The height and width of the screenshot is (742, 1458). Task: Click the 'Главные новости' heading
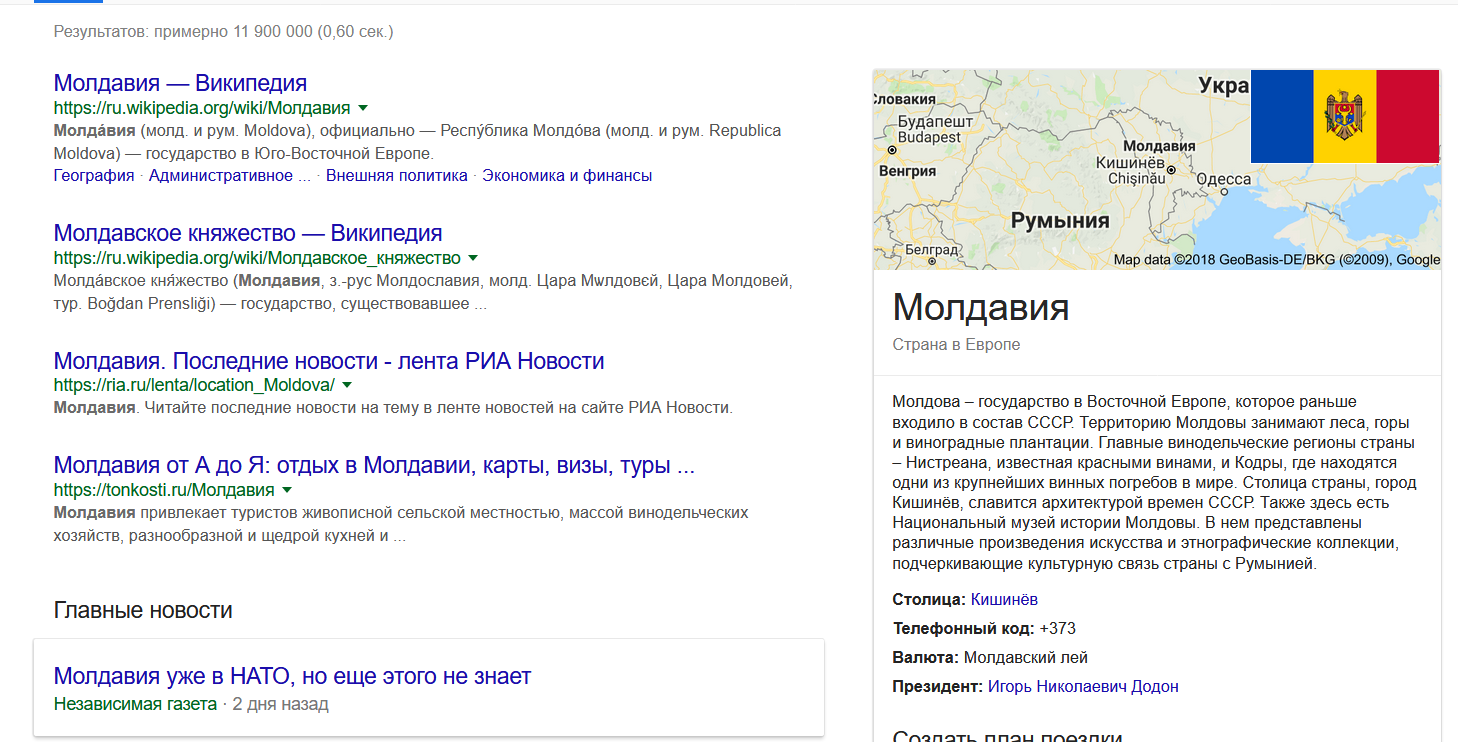[x=143, y=610]
